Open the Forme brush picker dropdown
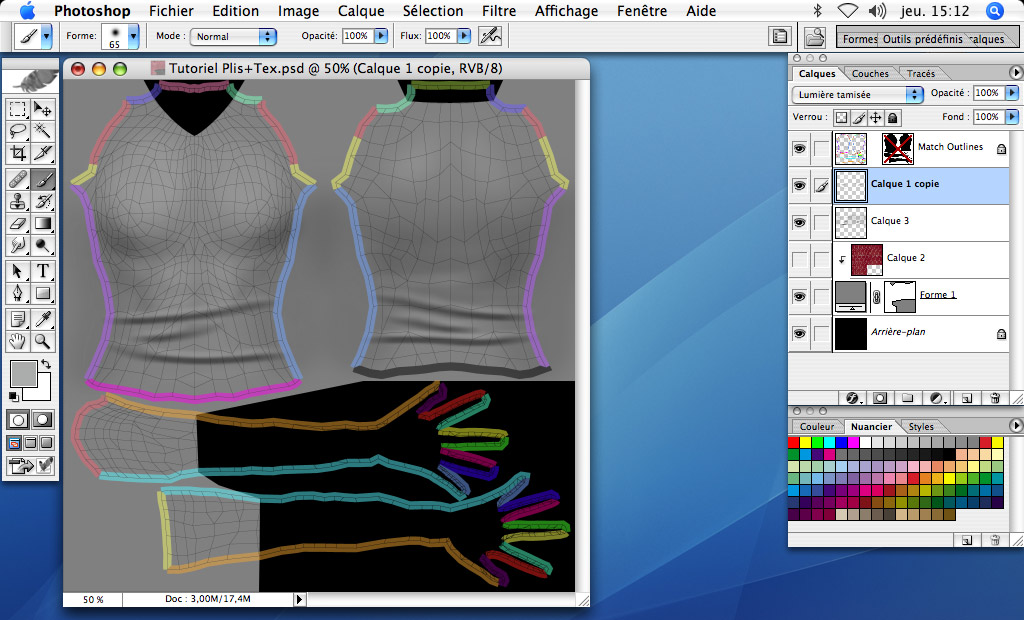The width and height of the screenshot is (1024, 620). coord(133,37)
